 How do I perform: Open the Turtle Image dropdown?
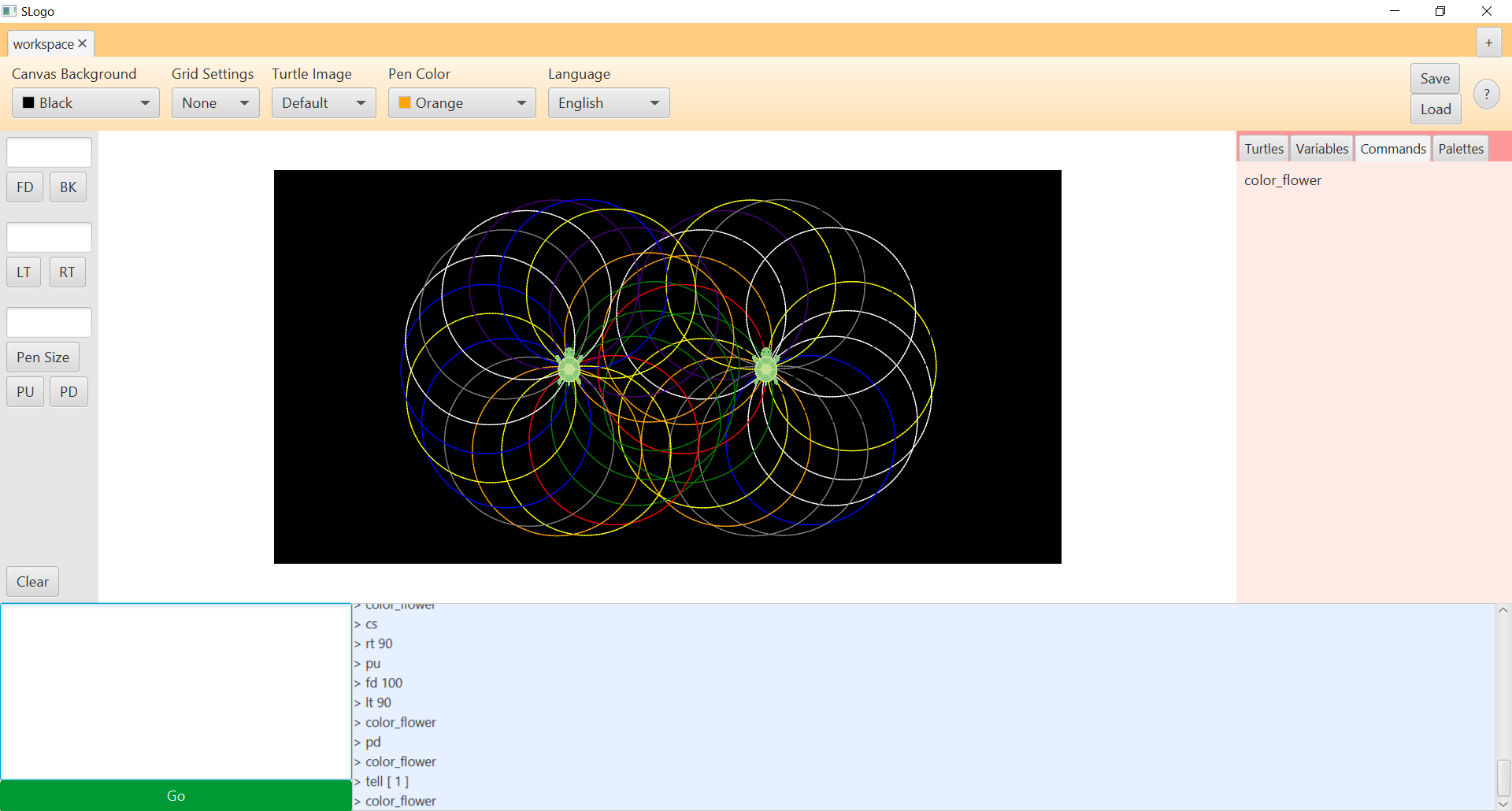[x=324, y=103]
